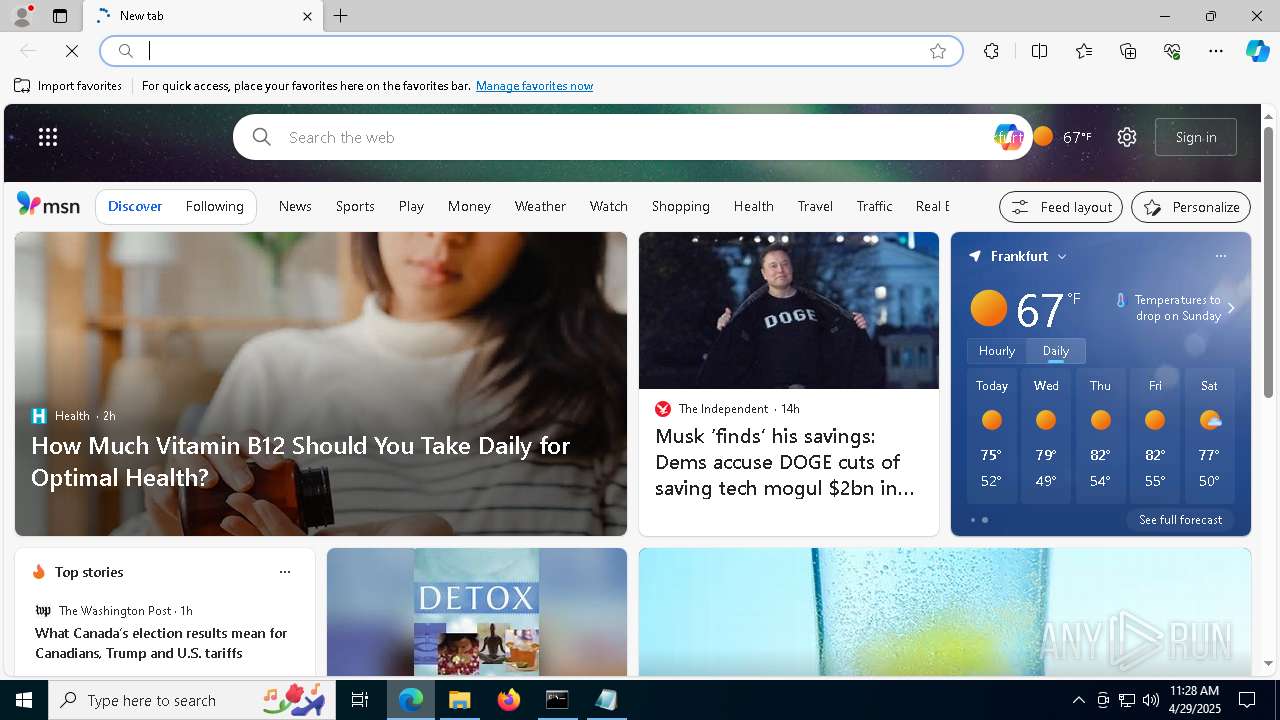Open the notifications center icon

pyautogui.click(x=1247, y=700)
